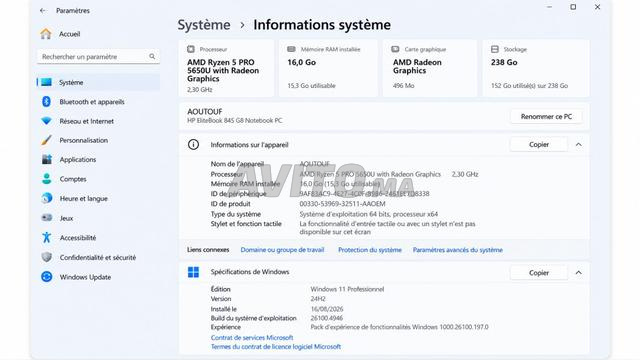Click the Windows logo beside Spécifications de Windows
Image resolution: width=640 pixels, height=360 pixels.
(x=193, y=272)
